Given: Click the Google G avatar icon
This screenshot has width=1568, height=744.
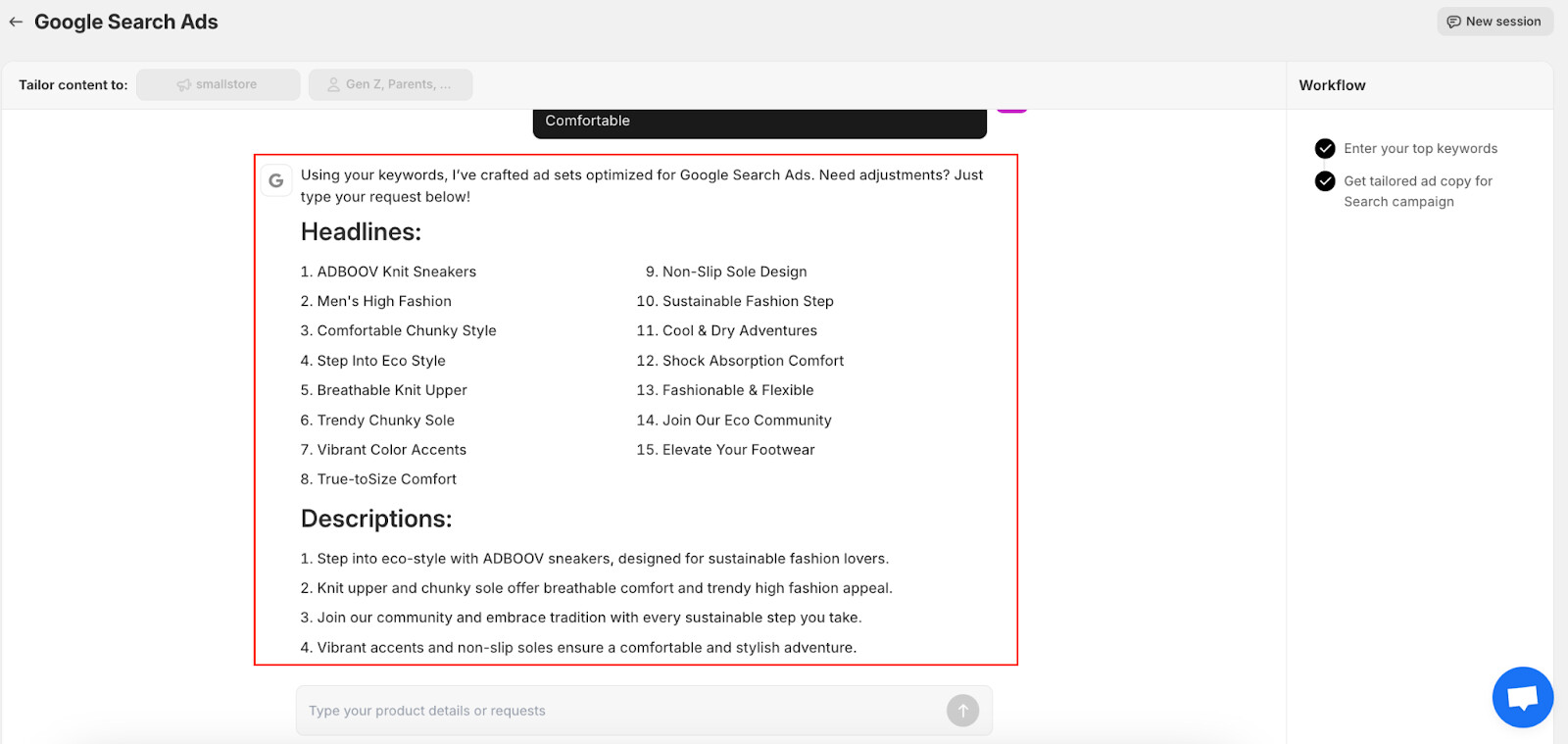Looking at the screenshot, I should (x=276, y=180).
